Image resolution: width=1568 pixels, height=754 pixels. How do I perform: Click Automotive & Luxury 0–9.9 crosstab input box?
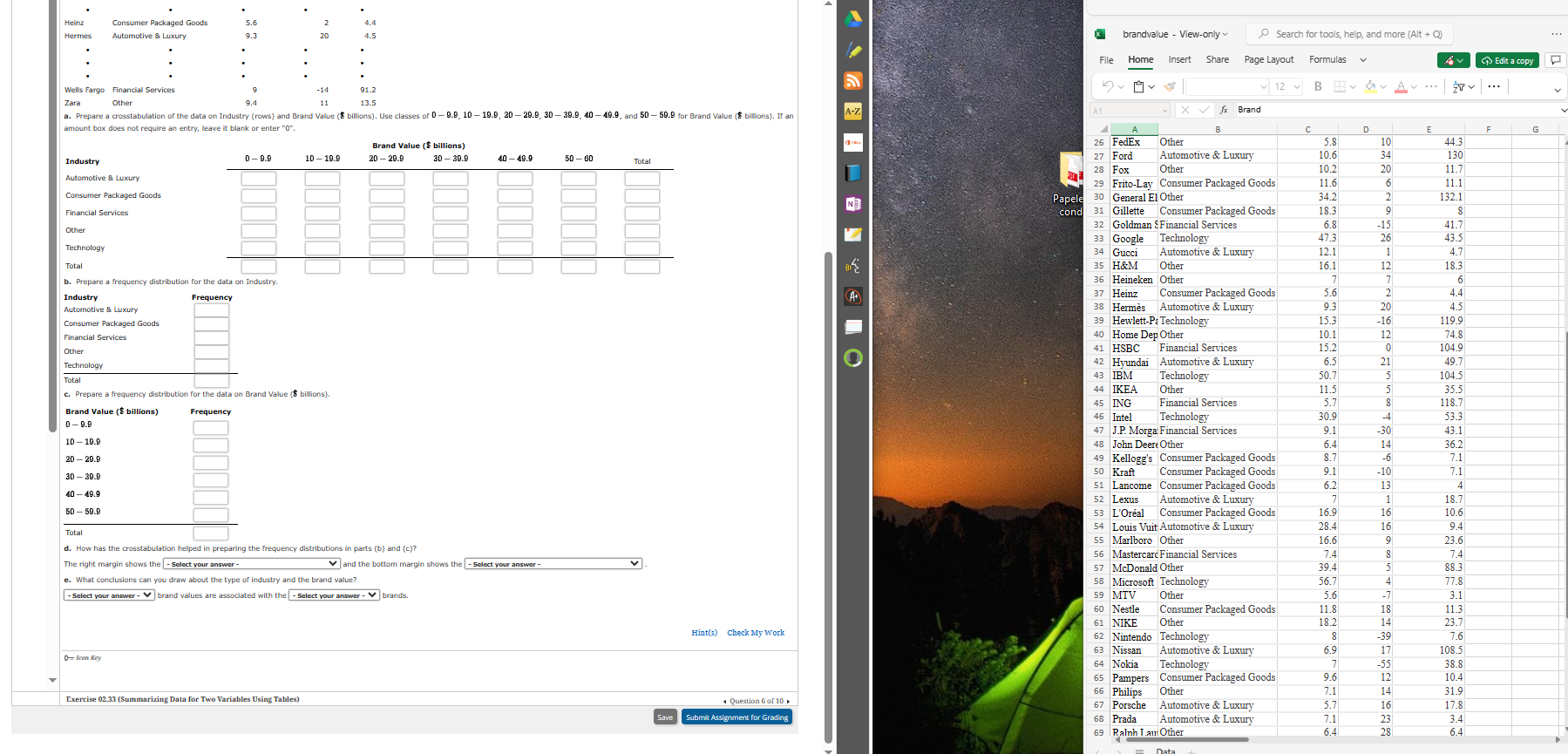258,178
